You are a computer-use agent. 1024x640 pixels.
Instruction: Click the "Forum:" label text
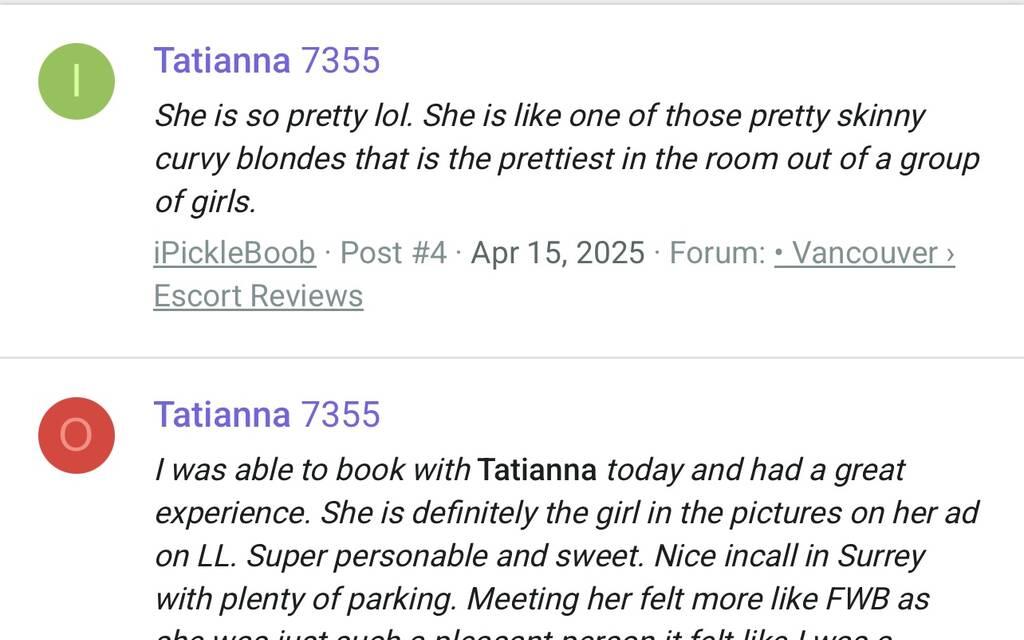tap(717, 253)
